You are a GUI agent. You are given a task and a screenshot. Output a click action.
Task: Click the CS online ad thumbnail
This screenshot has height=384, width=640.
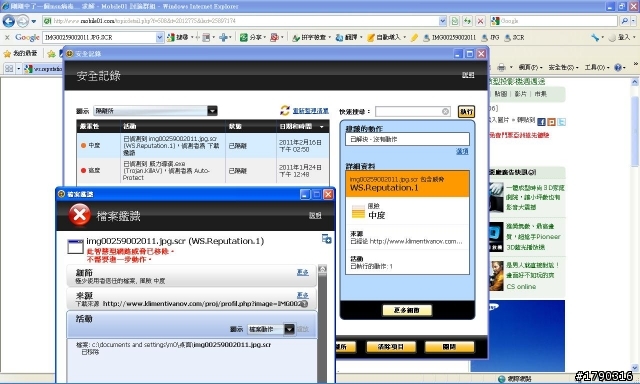tap(496, 275)
